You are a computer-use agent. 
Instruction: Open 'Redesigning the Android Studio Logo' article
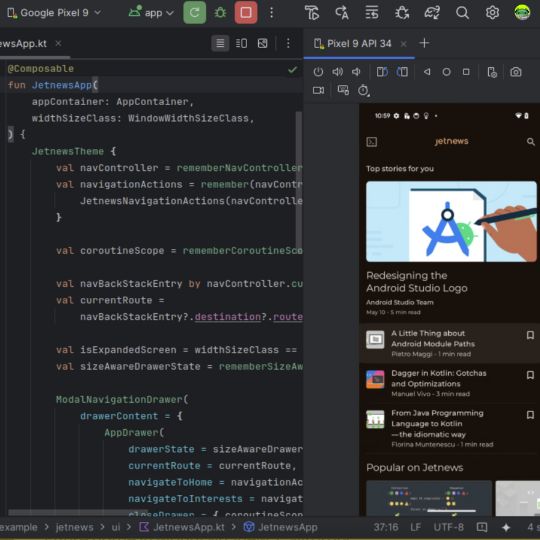[x=417, y=282]
